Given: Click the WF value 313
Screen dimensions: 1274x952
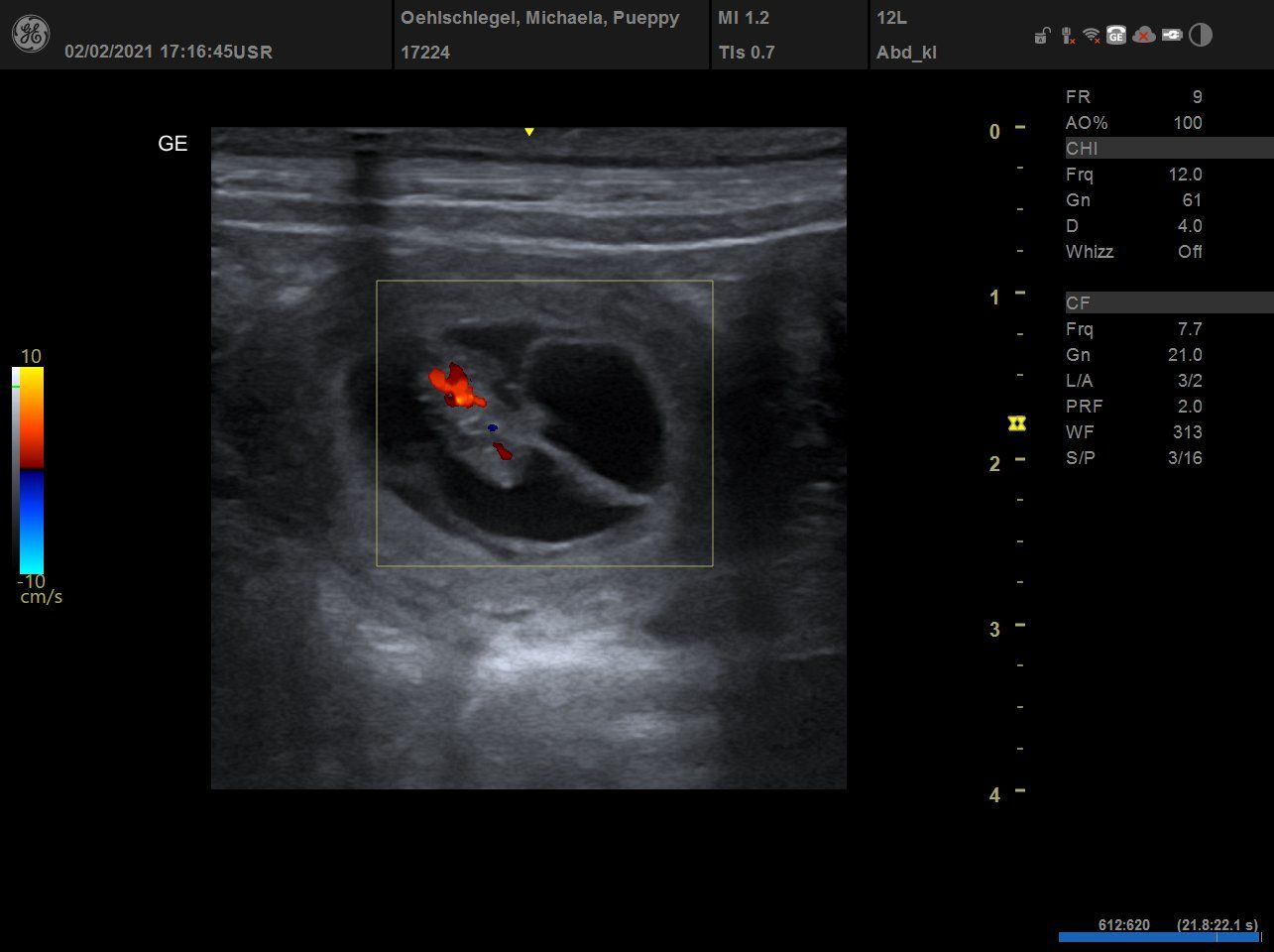Looking at the screenshot, I should coord(1188,432).
